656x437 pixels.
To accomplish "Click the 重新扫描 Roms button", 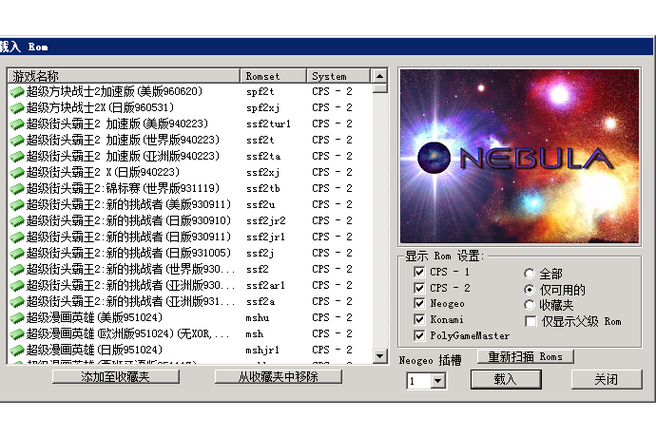I will tap(525, 357).
